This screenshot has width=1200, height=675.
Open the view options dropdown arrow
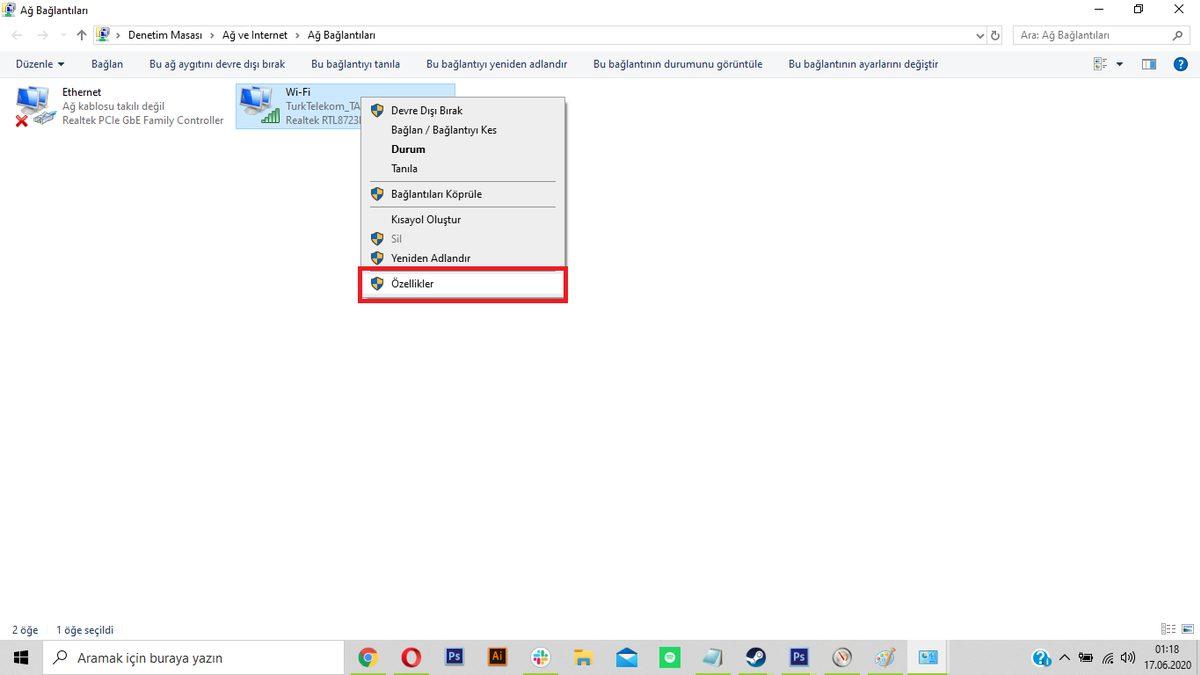[1119, 64]
